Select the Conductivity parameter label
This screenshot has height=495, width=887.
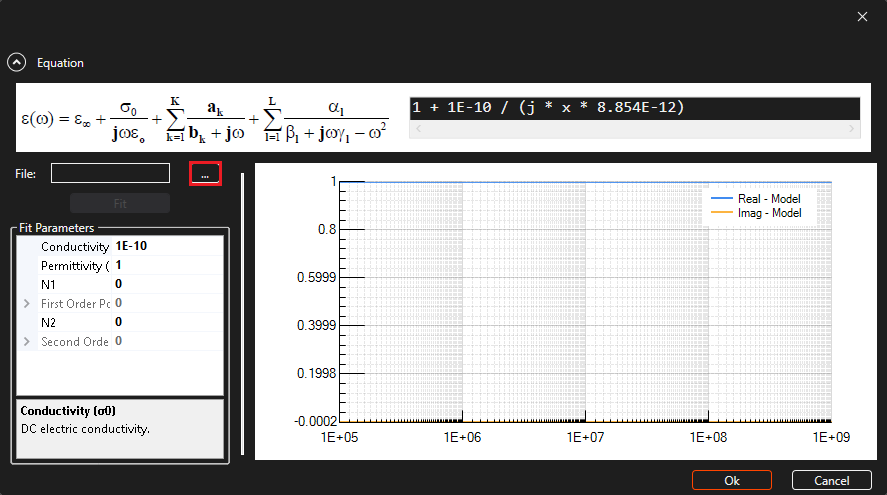tap(75, 247)
